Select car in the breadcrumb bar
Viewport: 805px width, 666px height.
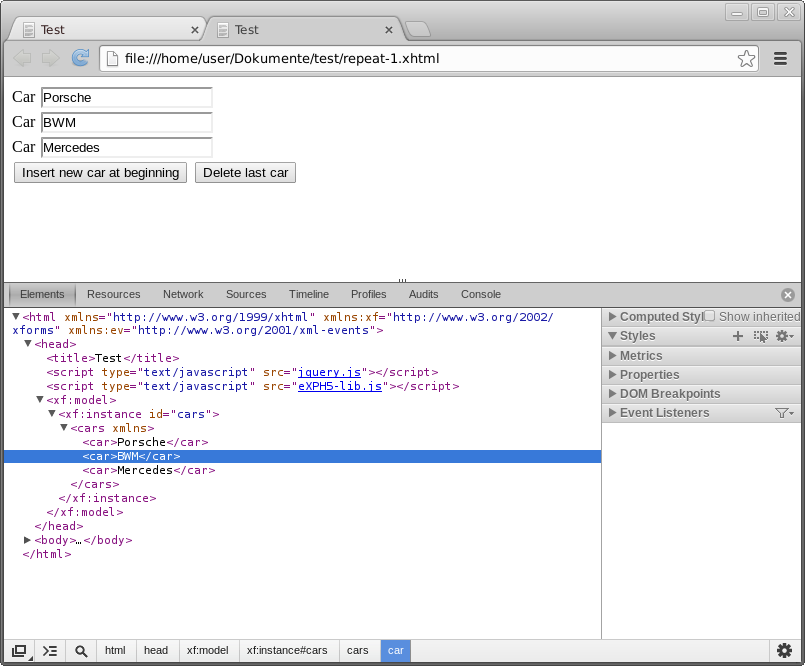(x=395, y=651)
